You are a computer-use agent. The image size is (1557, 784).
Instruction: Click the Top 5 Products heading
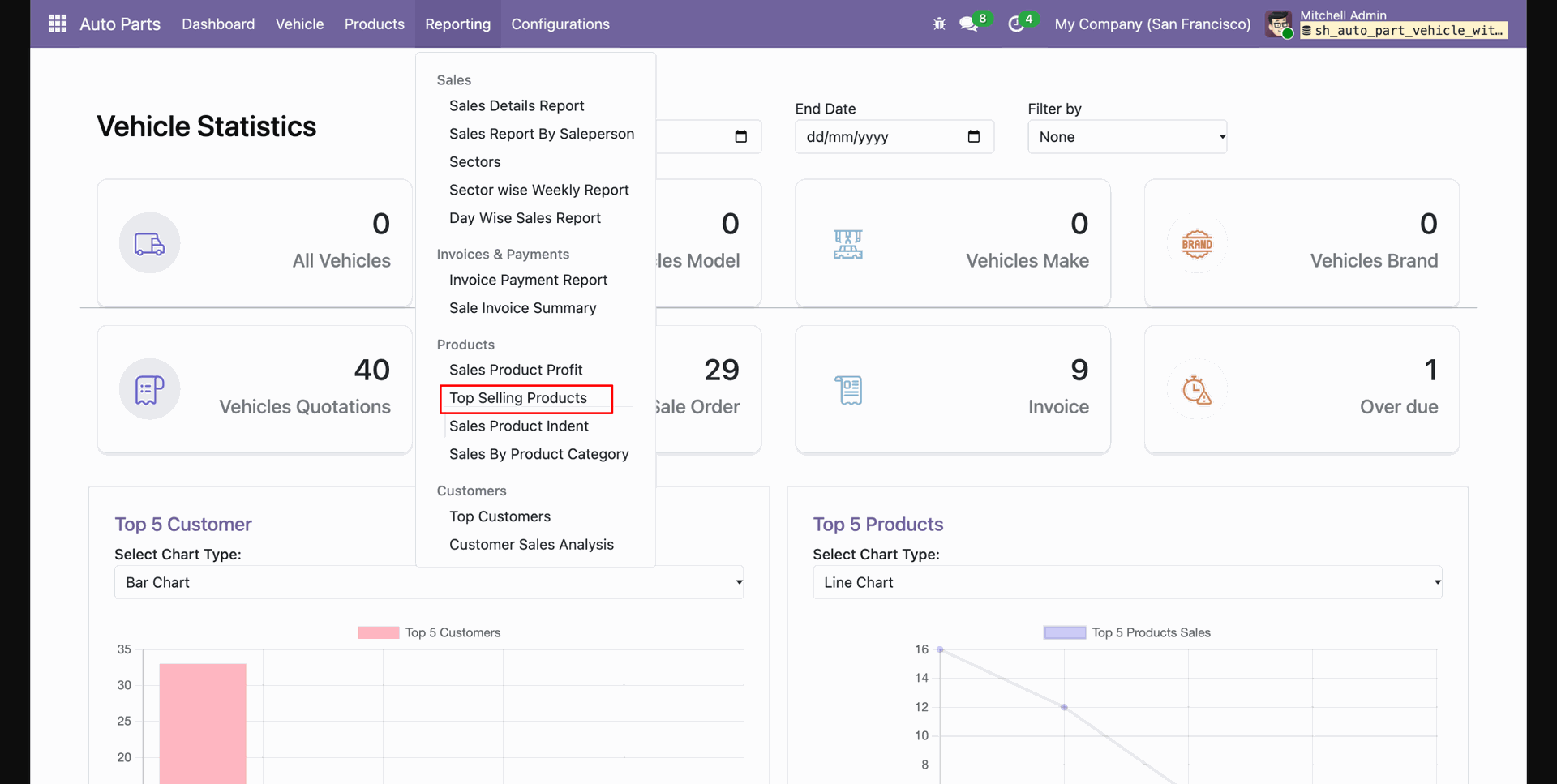[x=878, y=525]
